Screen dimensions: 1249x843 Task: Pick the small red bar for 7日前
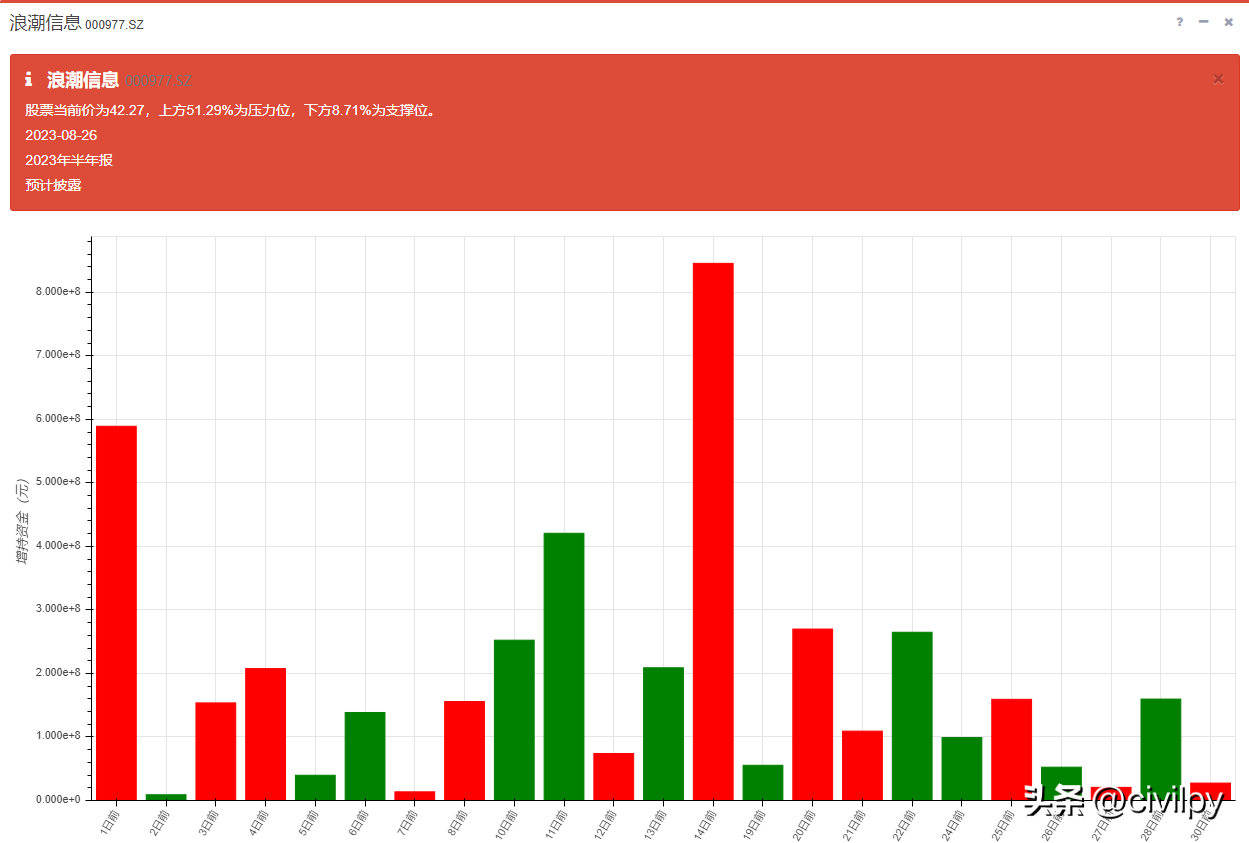click(415, 796)
